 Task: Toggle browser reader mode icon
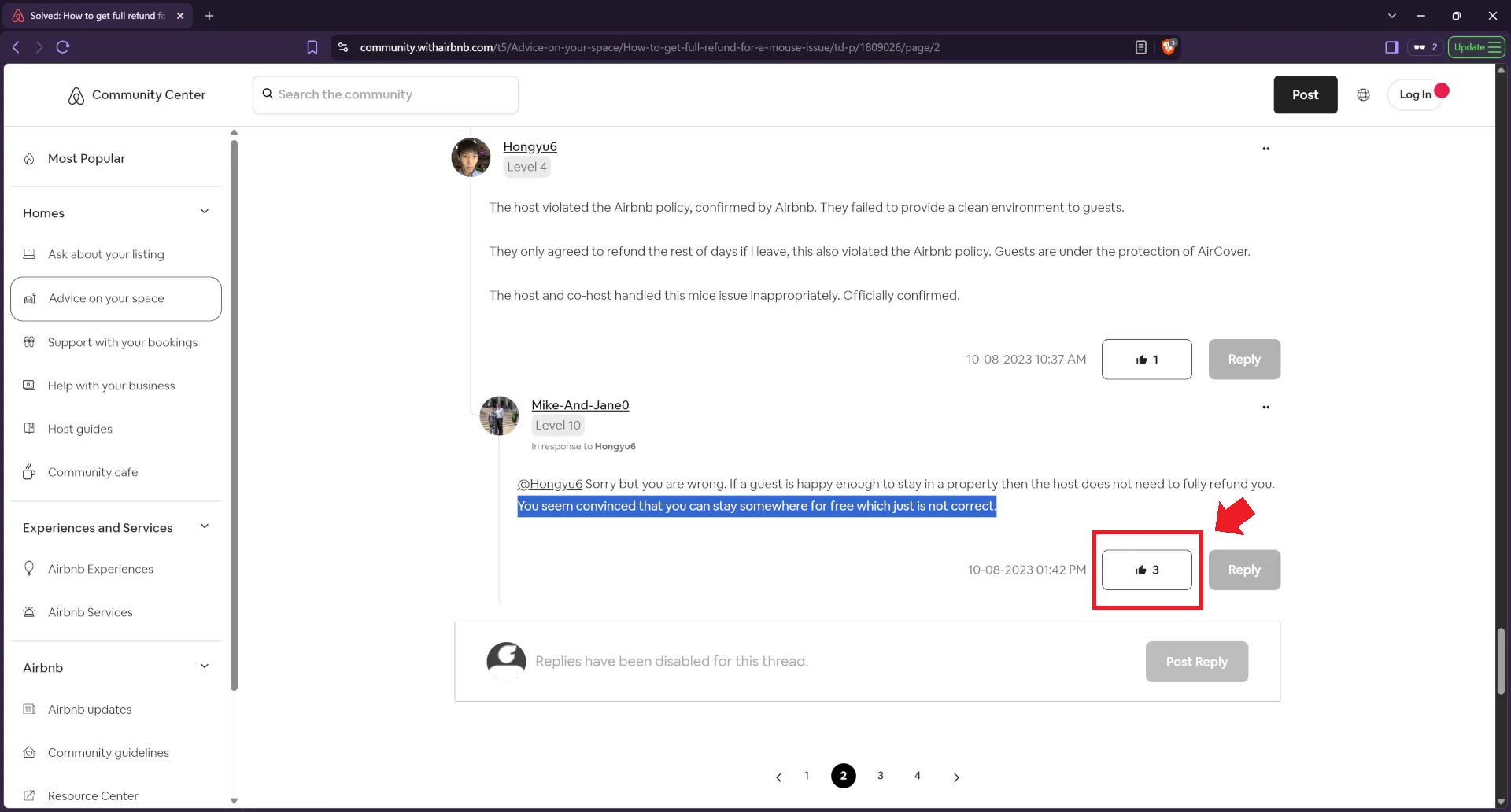pos(1140,47)
